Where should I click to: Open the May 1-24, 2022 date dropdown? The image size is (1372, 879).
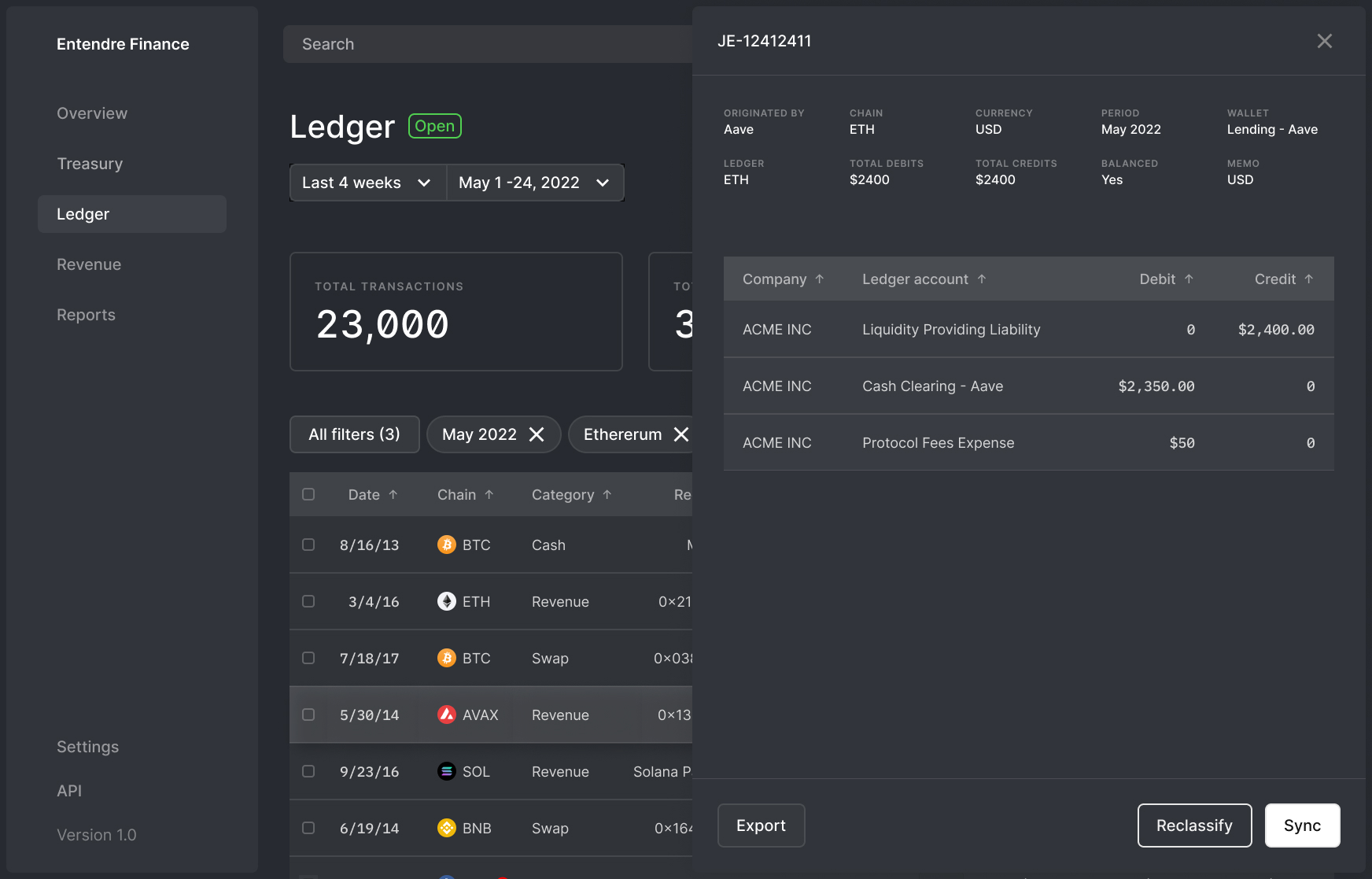[x=535, y=183]
